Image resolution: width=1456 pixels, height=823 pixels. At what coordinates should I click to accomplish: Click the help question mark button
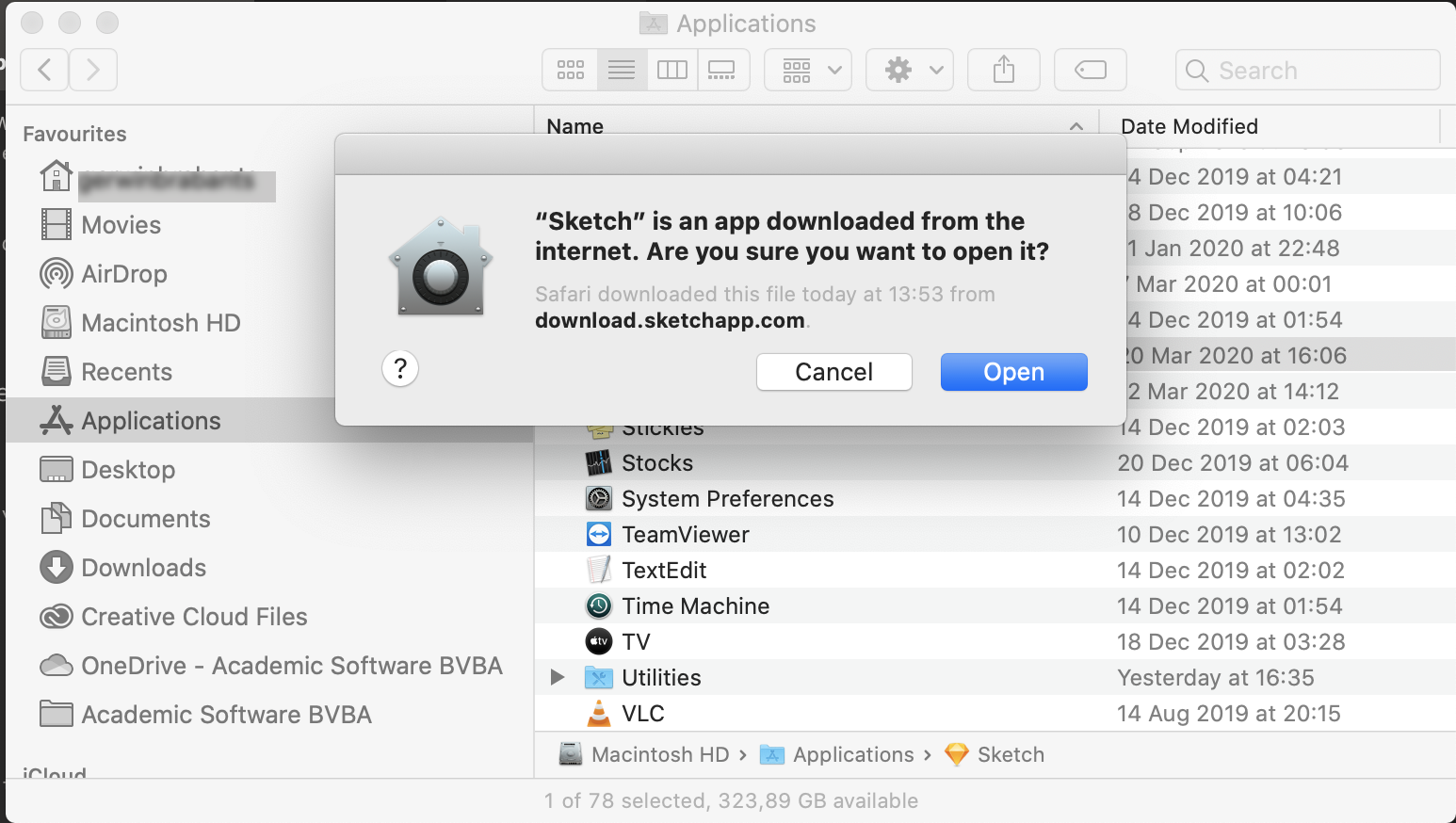click(x=400, y=368)
